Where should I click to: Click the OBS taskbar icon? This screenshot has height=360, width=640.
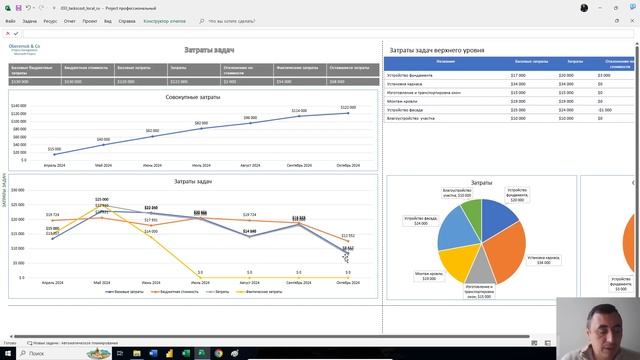pyautogui.click(x=235, y=353)
